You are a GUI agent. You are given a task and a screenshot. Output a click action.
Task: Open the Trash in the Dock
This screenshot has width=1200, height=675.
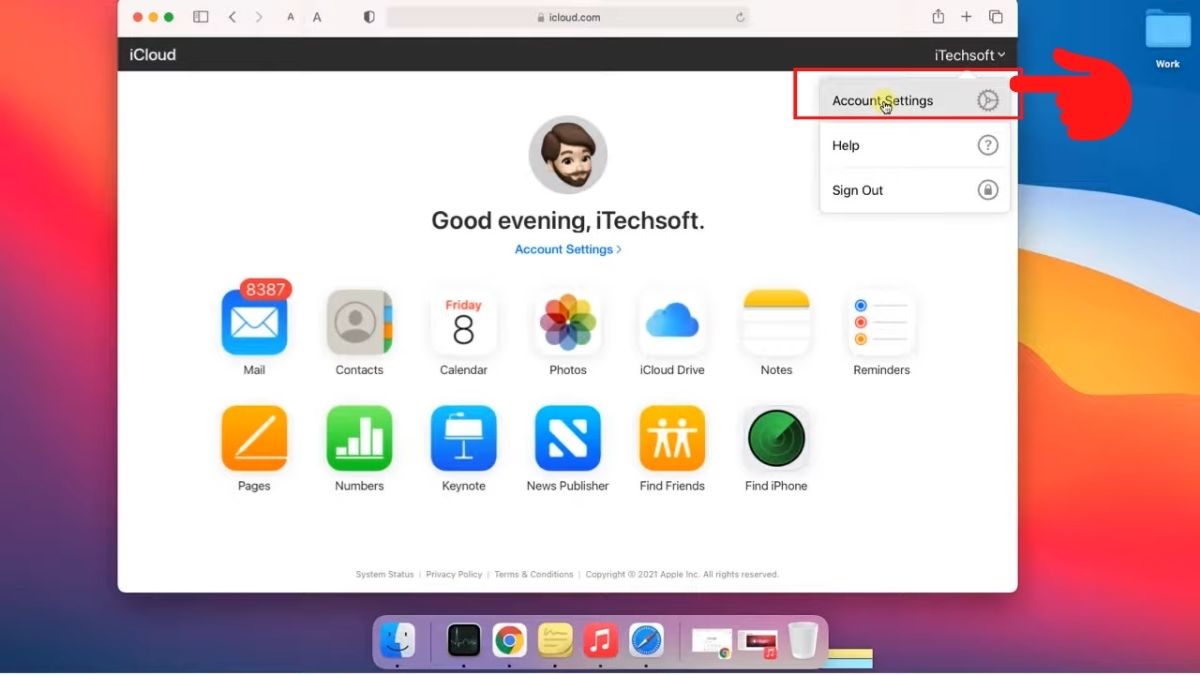point(803,640)
